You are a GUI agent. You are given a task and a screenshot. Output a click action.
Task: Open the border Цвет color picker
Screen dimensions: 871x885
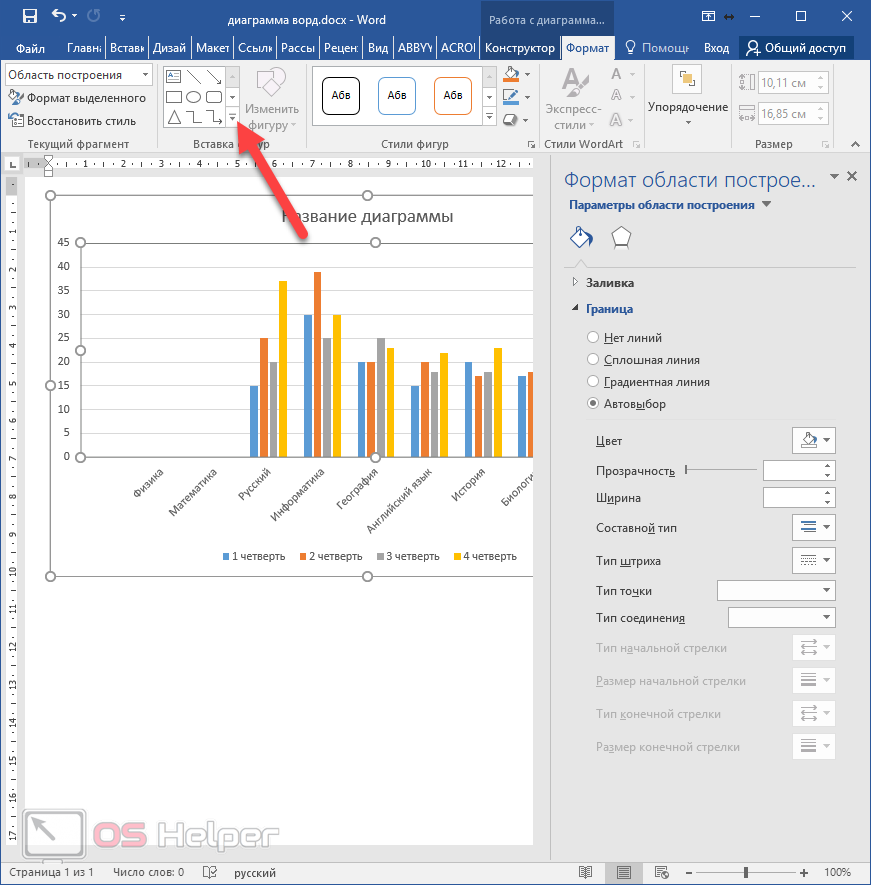pyautogui.click(x=813, y=440)
